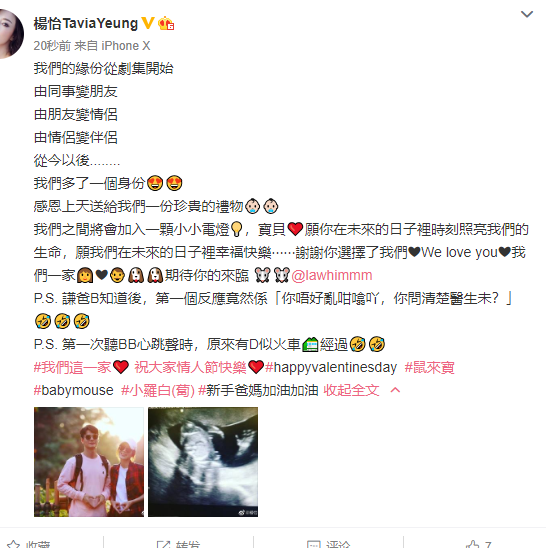Open the #小羅白(蔔) hashtag link
The width and height of the screenshot is (546, 548).
pyautogui.click(x=158, y=390)
